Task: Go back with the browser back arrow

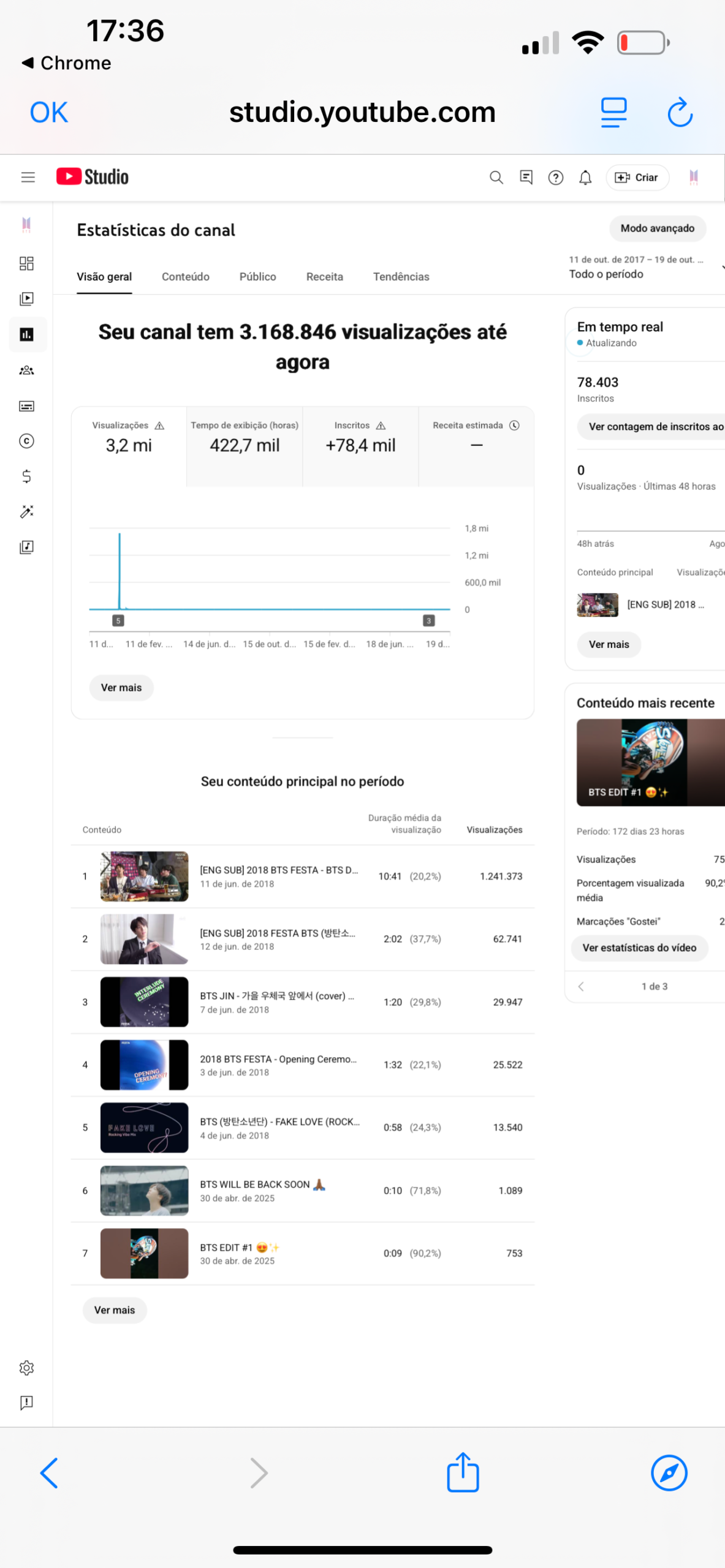Action: (x=49, y=1472)
